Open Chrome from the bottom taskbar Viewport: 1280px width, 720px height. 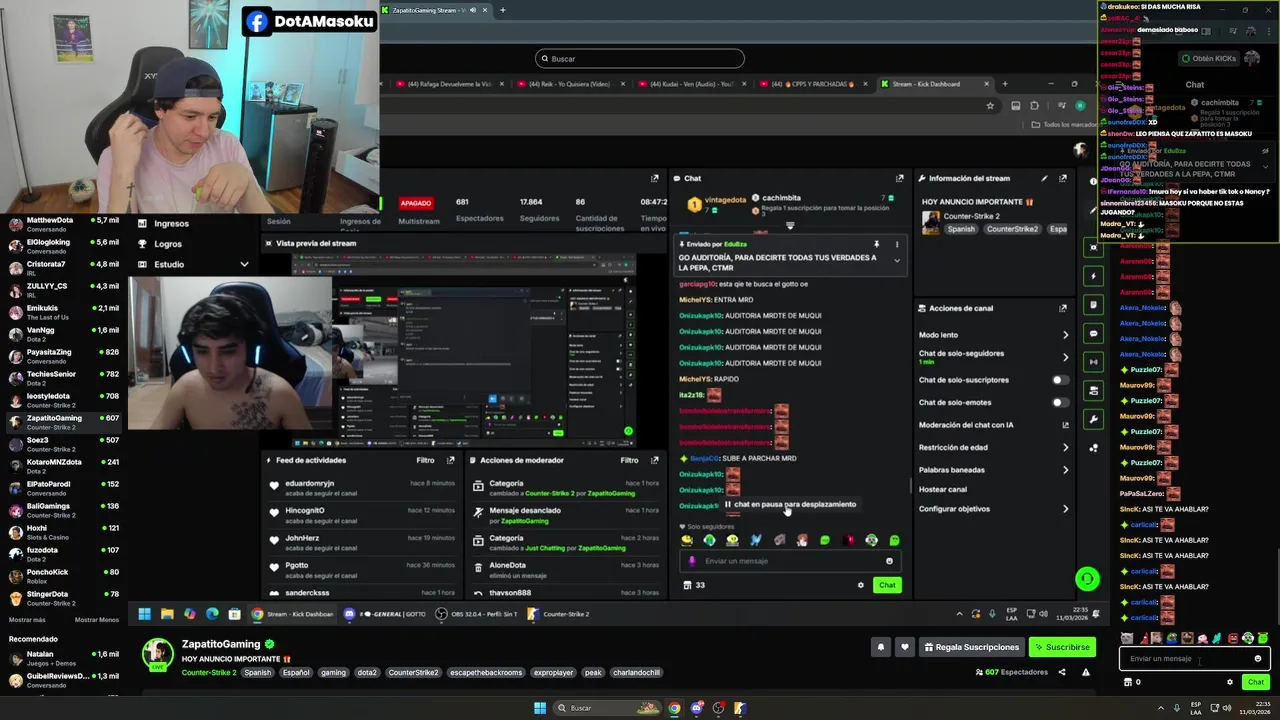[x=675, y=708]
